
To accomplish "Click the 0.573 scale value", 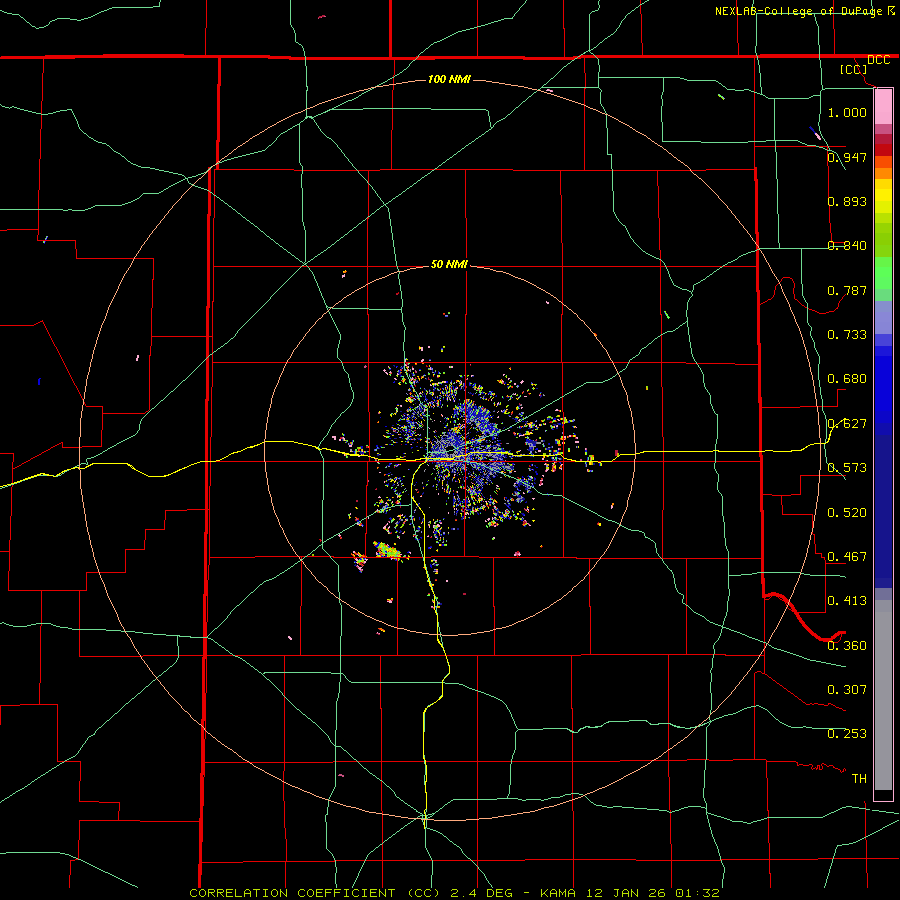I will (847, 468).
